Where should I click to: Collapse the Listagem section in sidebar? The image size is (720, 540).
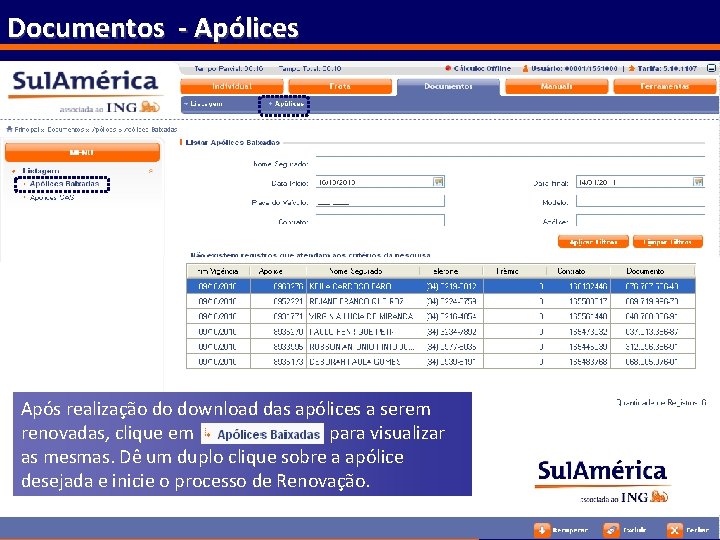(151, 171)
